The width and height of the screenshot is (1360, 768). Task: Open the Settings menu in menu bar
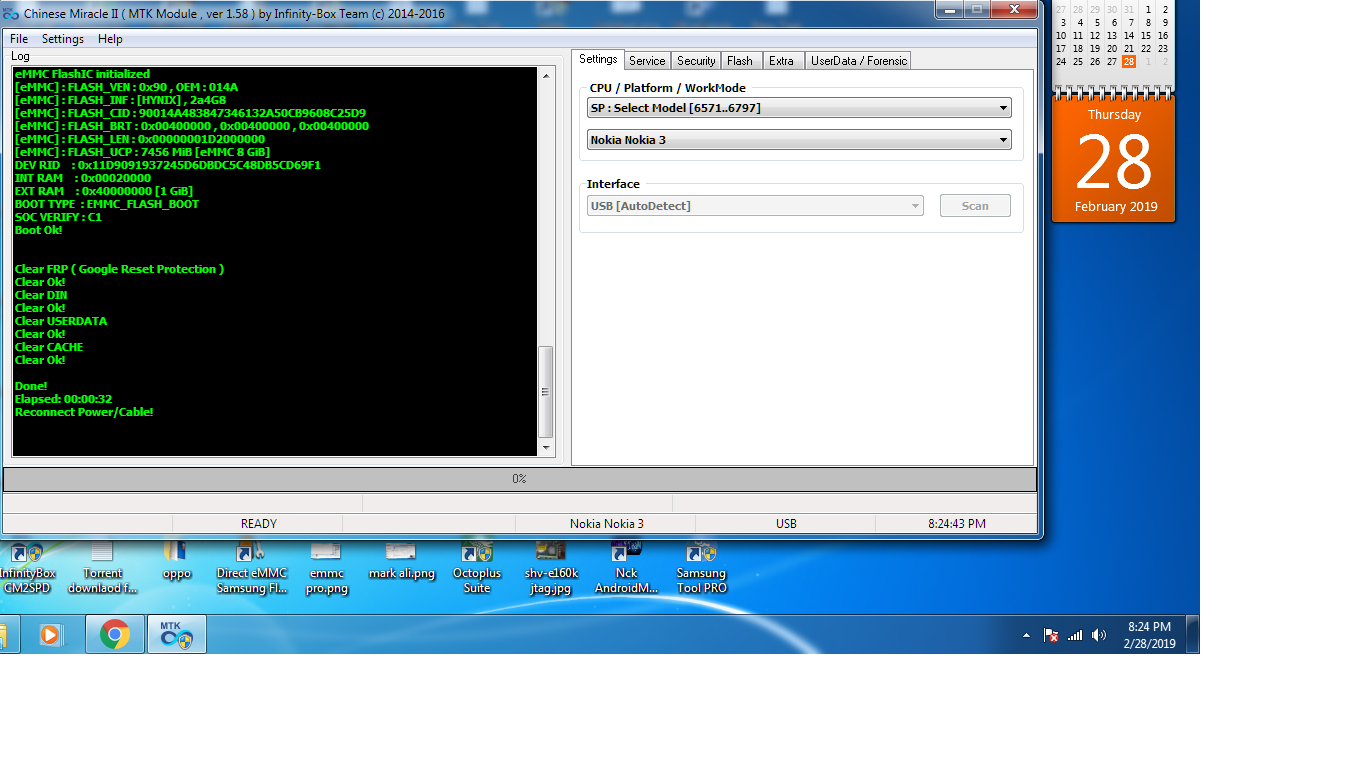(x=63, y=39)
